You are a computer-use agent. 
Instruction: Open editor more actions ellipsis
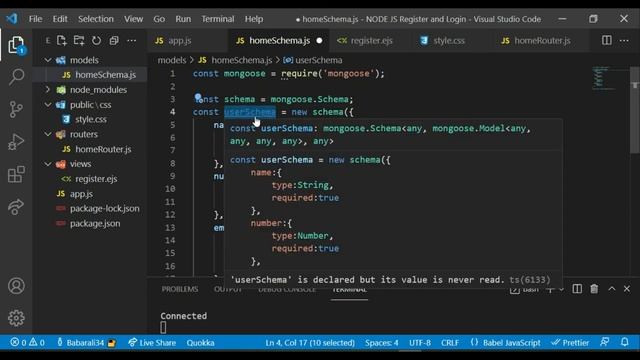point(624,40)
